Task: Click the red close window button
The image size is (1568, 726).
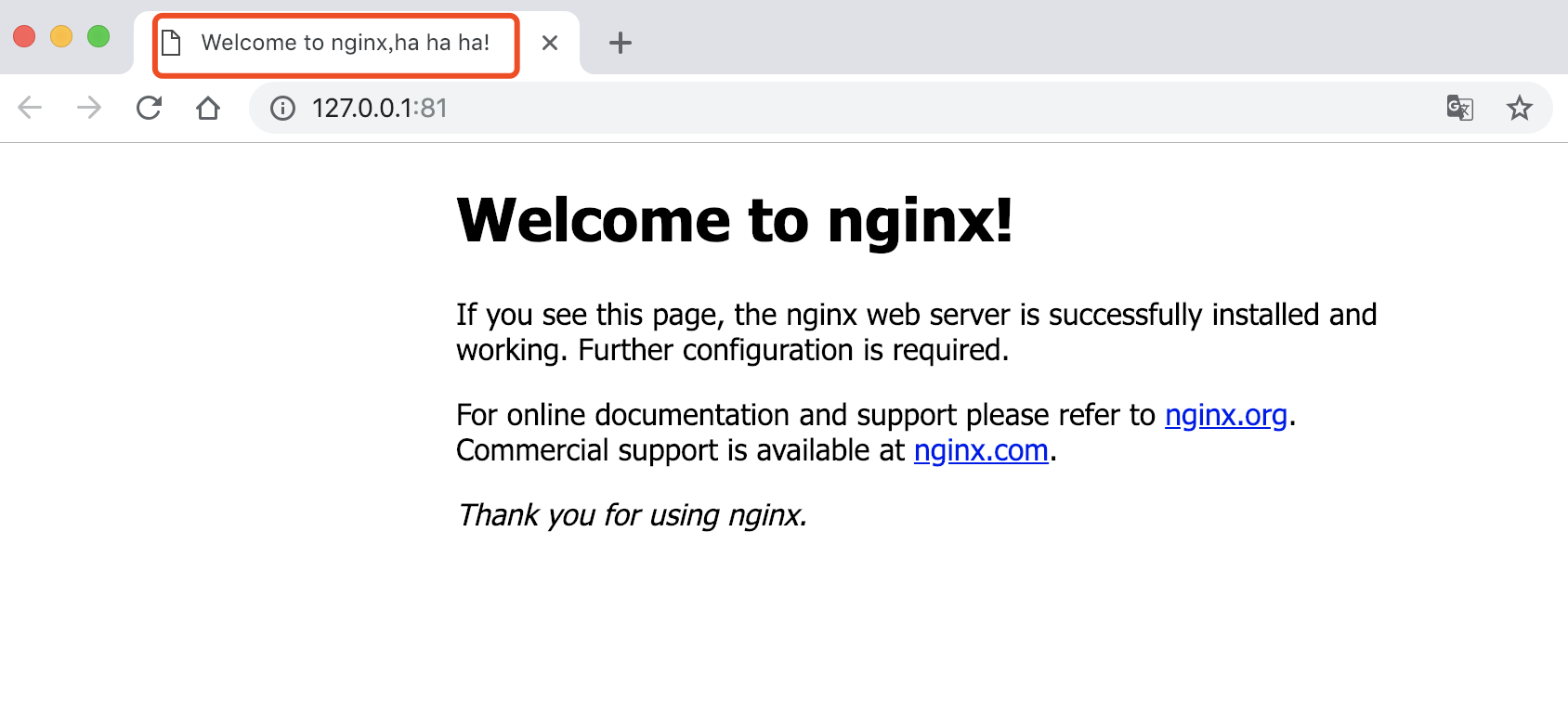Action: (24, 36)
